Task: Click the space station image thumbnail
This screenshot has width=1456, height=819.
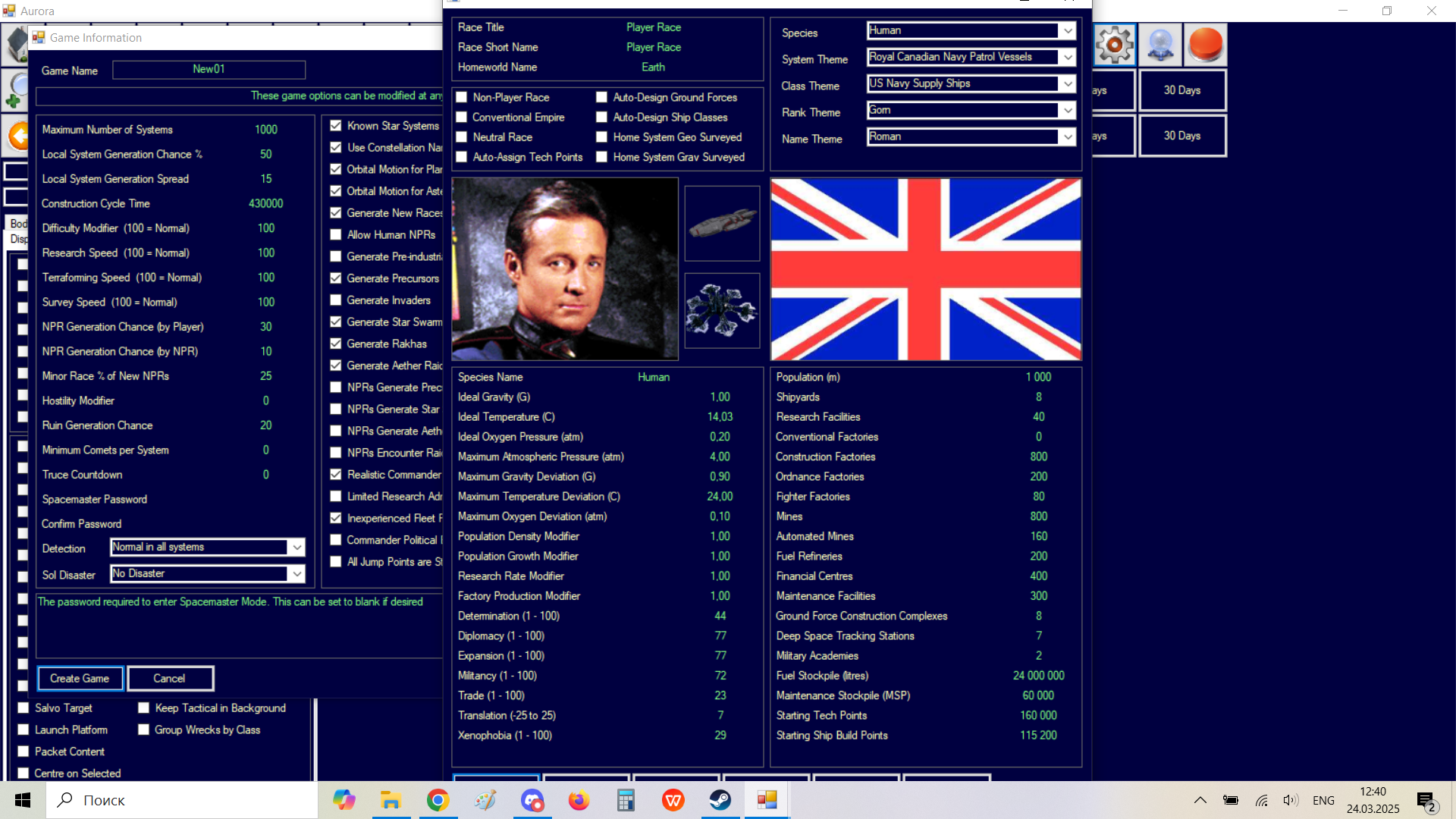Action: tap(722, 311)
